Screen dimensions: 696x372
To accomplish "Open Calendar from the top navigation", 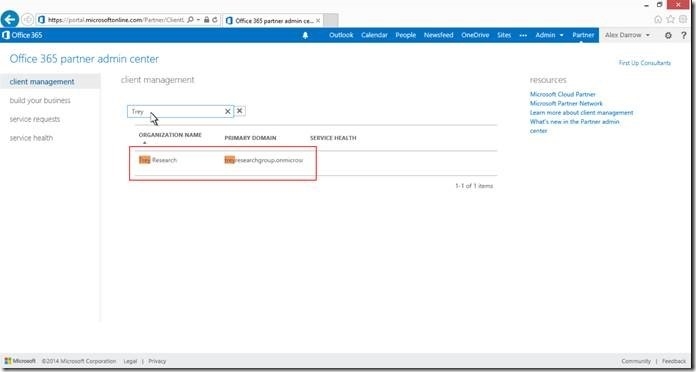I will point(374,35).
